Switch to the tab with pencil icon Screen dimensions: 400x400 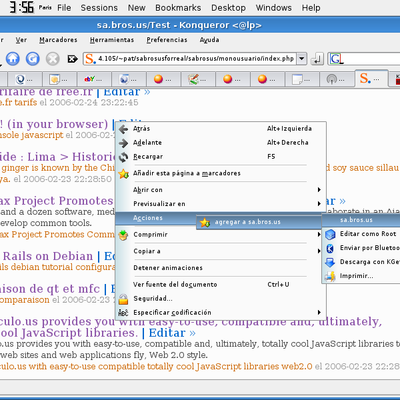tap(197, 79)
